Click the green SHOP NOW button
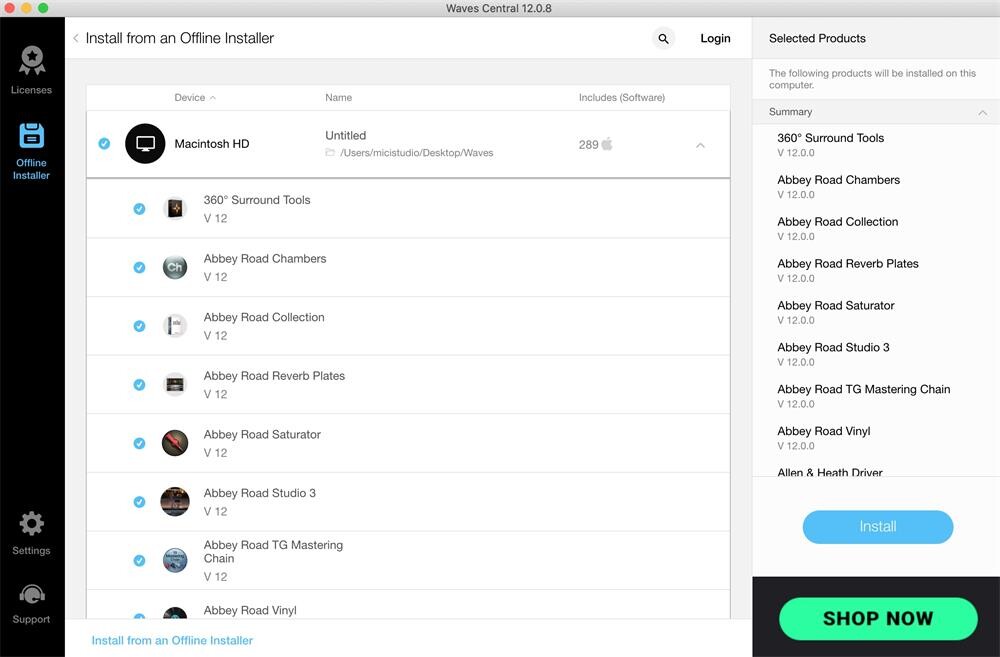The height and width of the screenshot is (657, 1000). pos(878,619)
